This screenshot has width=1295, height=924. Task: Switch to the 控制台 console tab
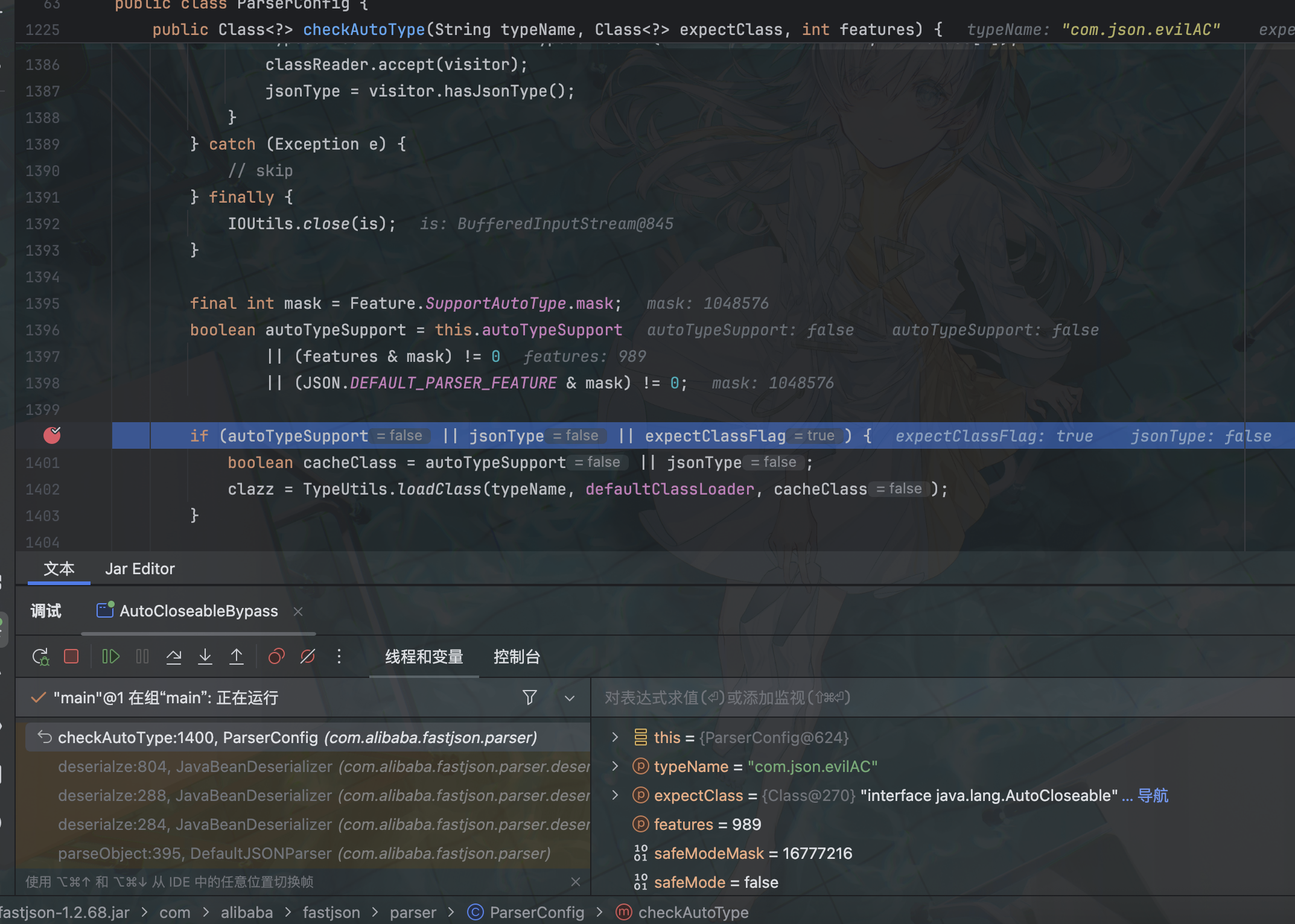point(517,656)
